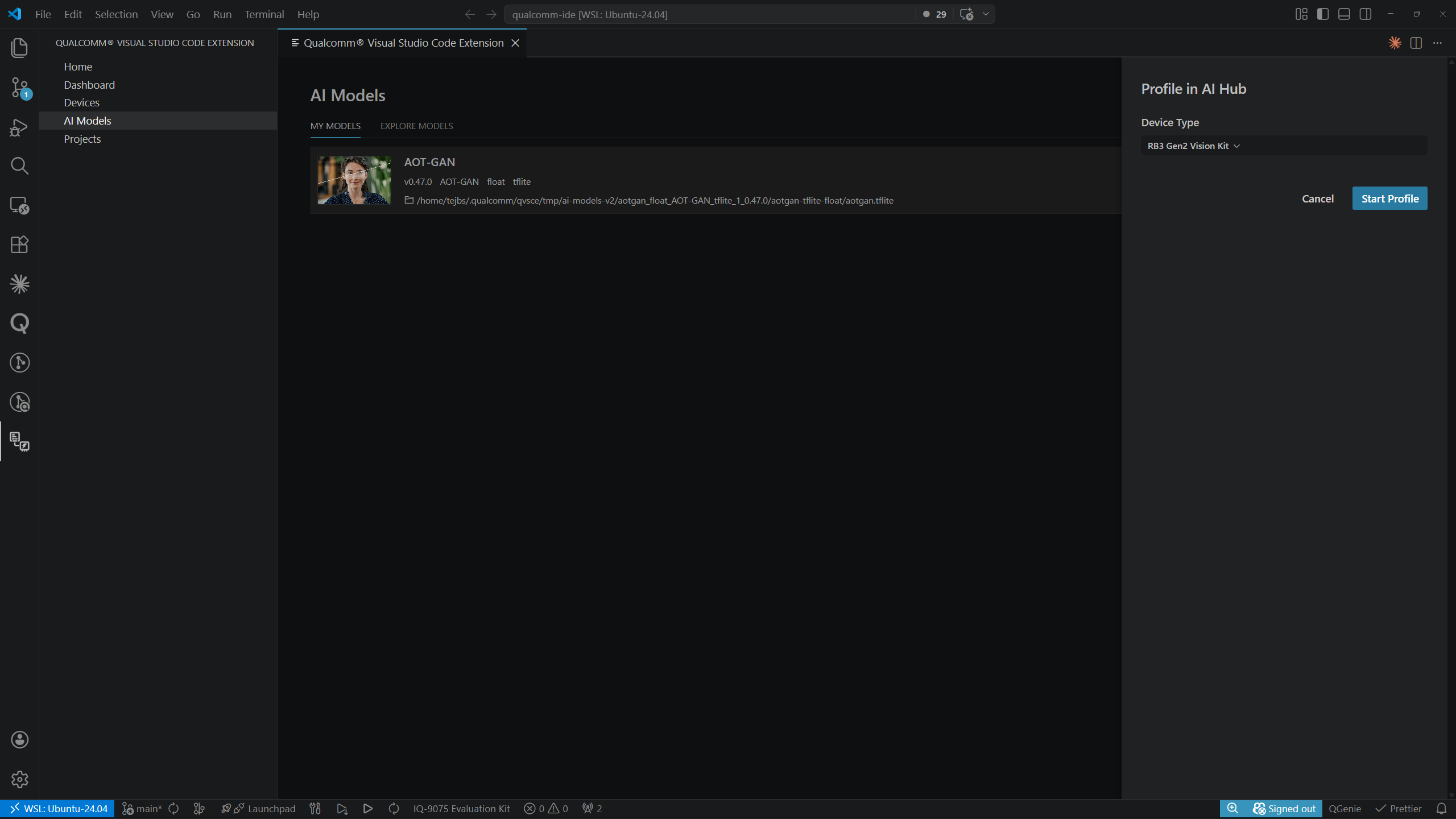The height and width of the screenshot is (819, 1456).
Task: Open the Q icon in activity bar
Action: click(19, 323)
